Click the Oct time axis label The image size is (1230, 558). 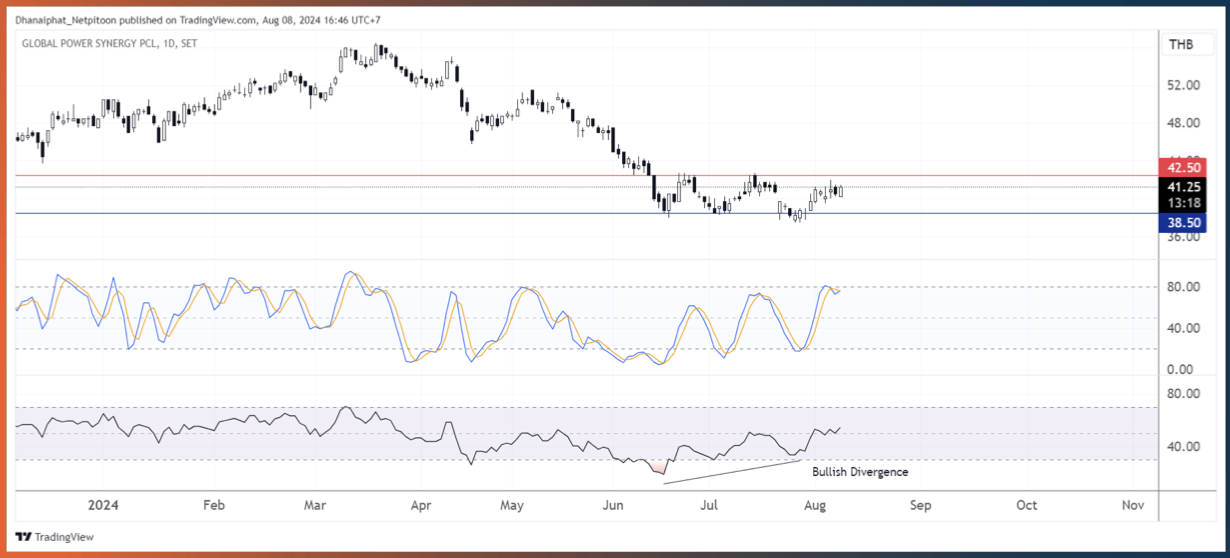[1026, 505]
